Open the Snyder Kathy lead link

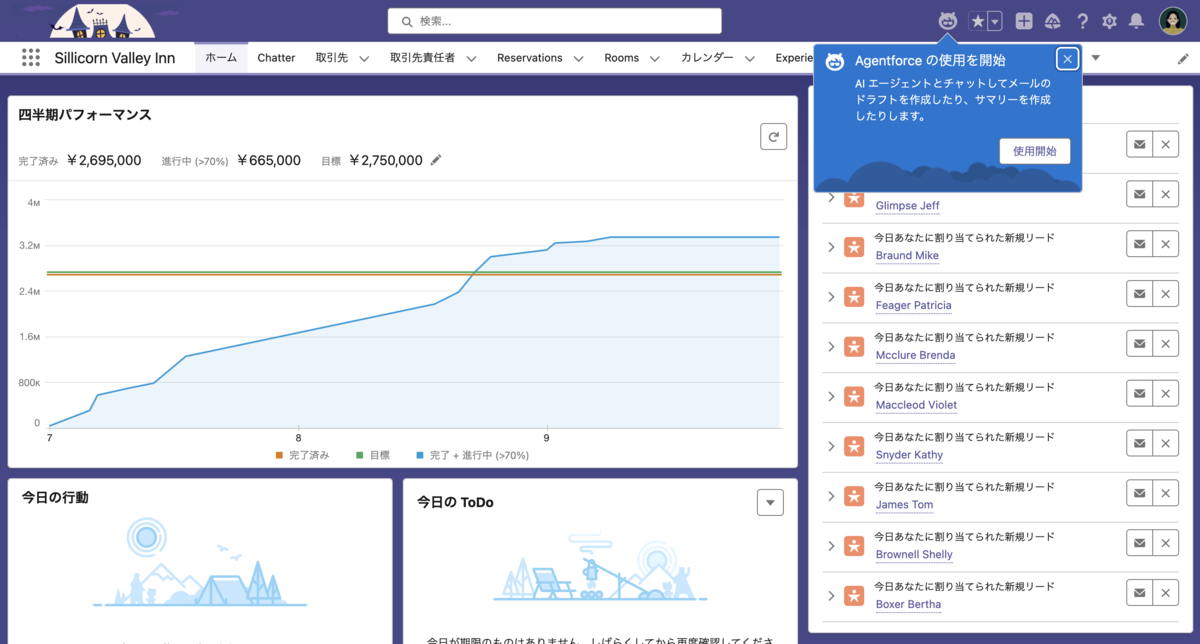(909, 455)
